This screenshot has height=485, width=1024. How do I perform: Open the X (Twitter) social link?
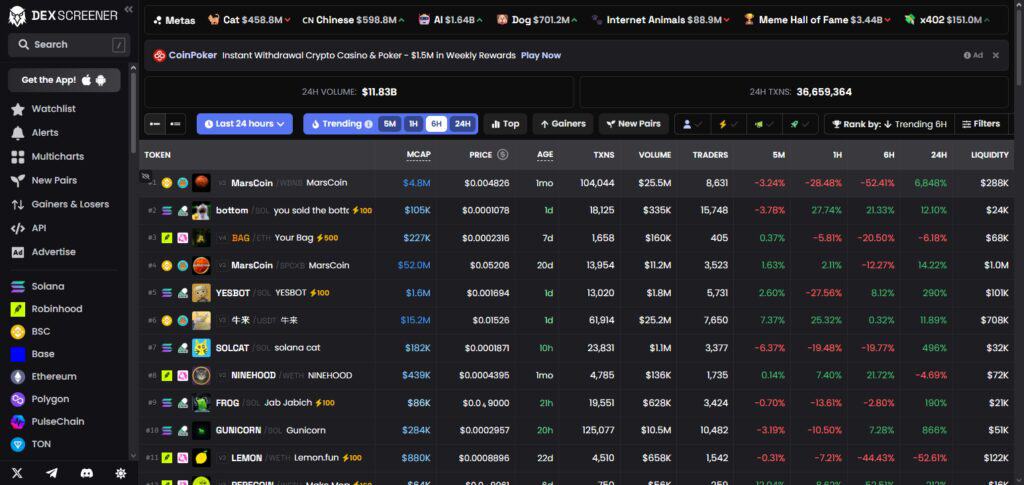[x=18, y=473]
